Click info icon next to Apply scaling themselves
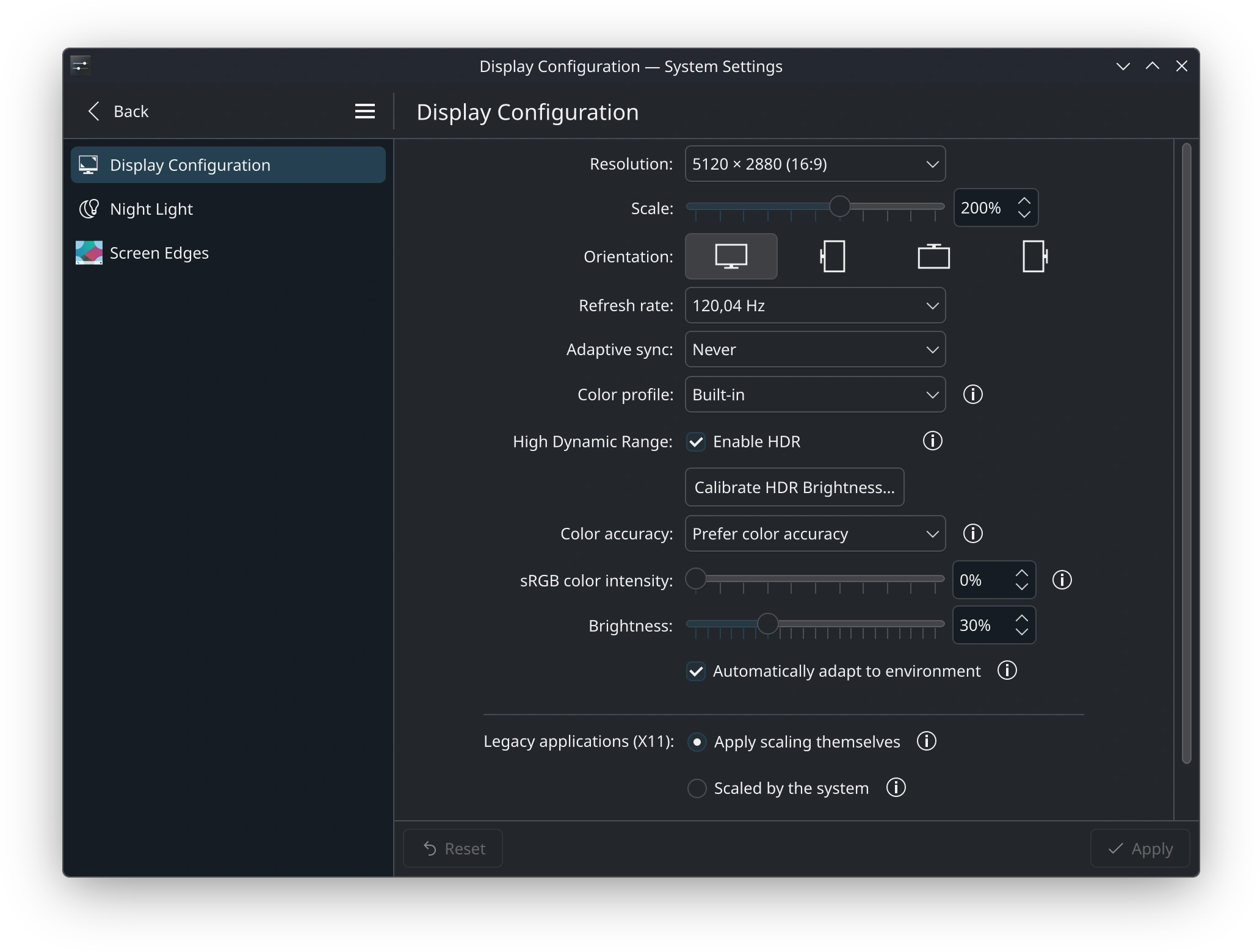1260x952 pixels. click(x=926, y=741)
